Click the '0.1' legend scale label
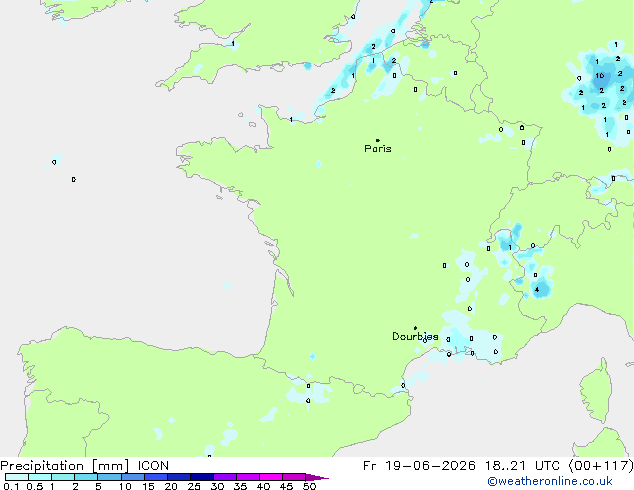 point(11,486)
